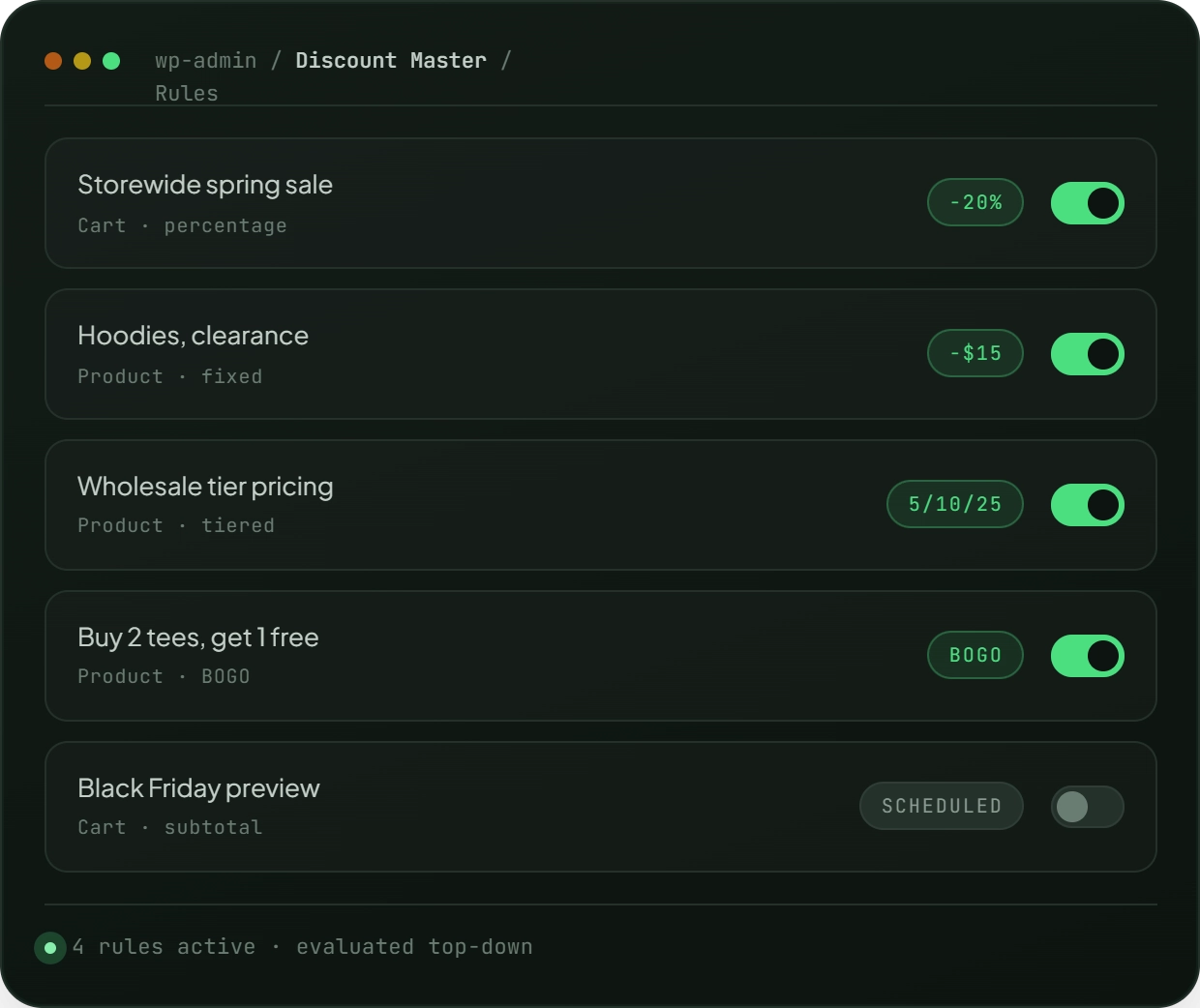Go to wp-admin breadcrumb

coord(206,61)
